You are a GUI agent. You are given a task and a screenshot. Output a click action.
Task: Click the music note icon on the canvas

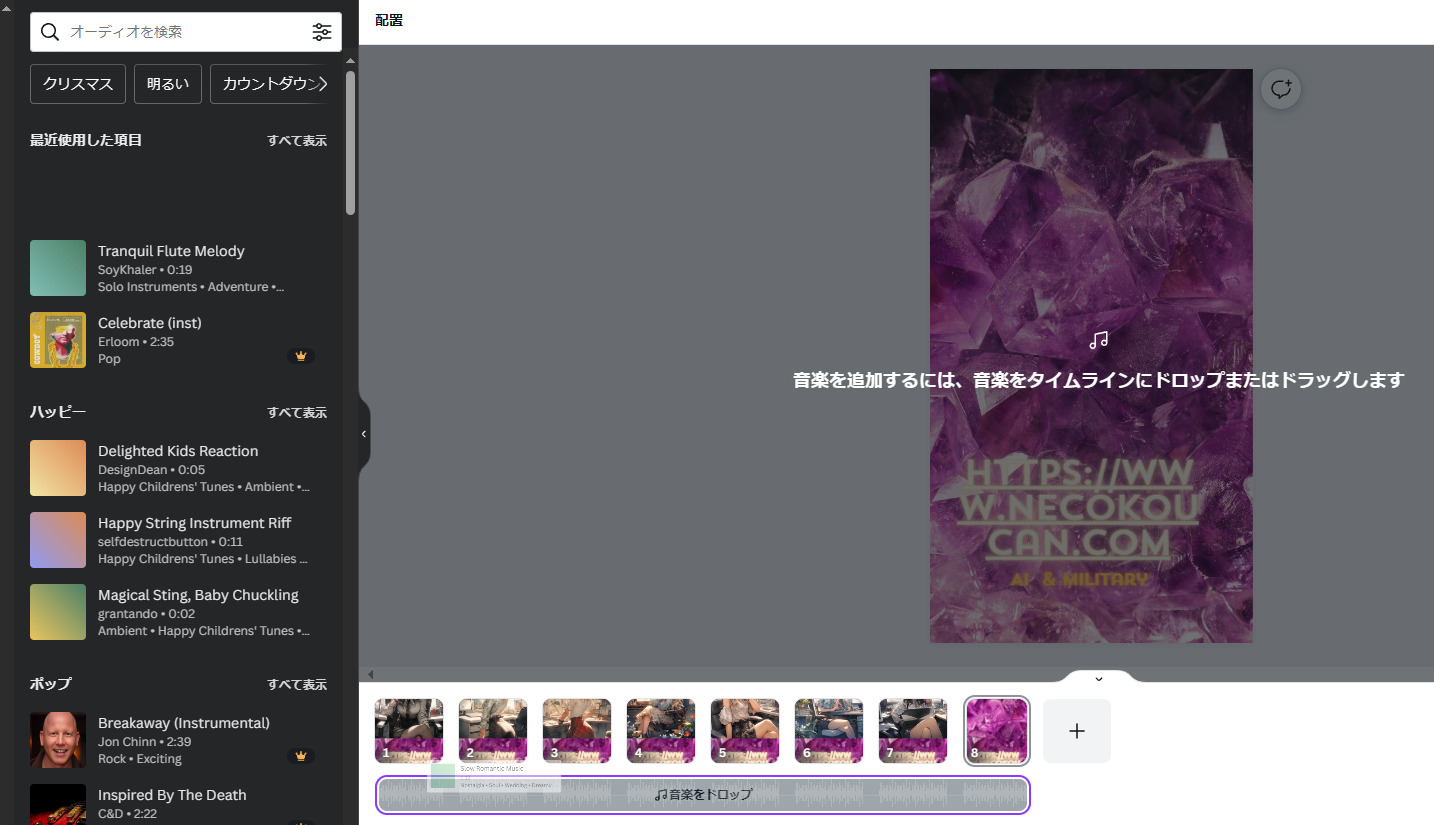click(x=1099, y=340)
